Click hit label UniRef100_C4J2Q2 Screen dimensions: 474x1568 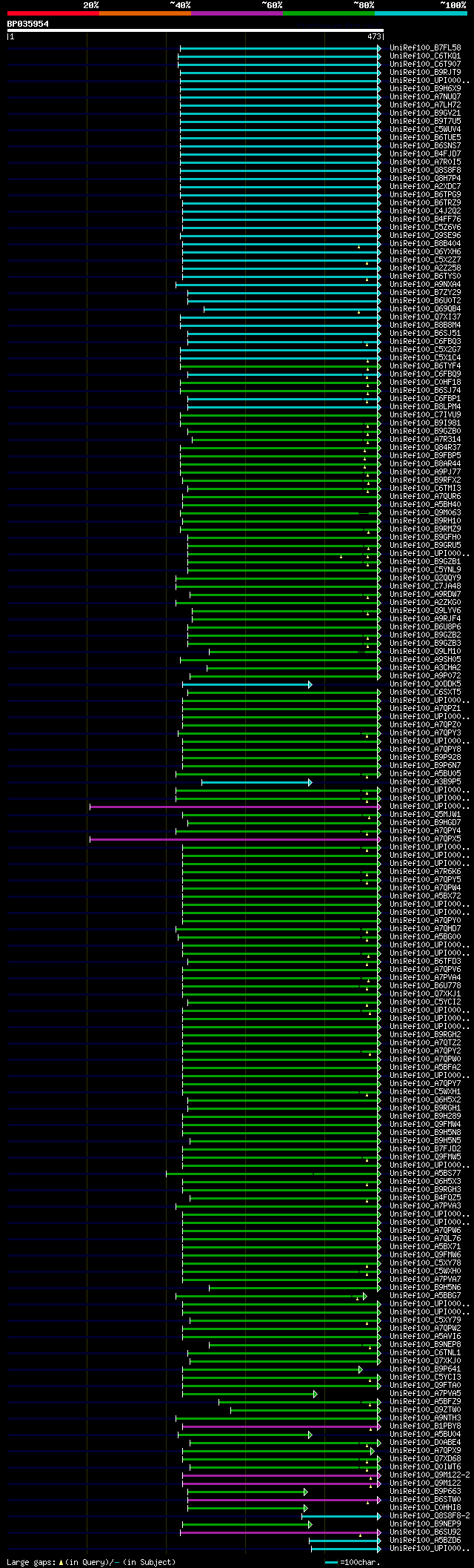click(425, 211)
